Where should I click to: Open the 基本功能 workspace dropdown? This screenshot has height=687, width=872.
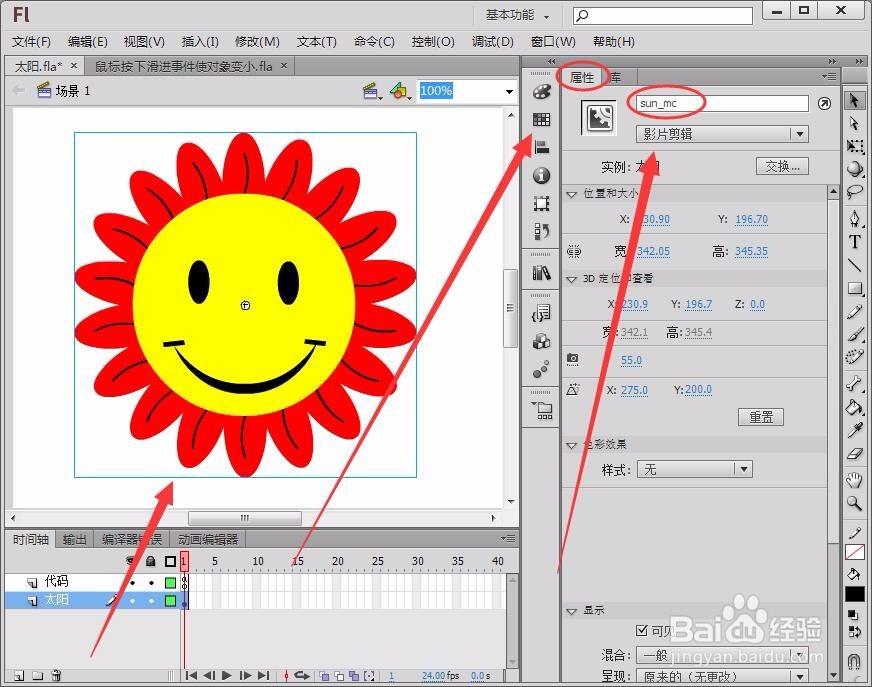click(x=517, y=15)
